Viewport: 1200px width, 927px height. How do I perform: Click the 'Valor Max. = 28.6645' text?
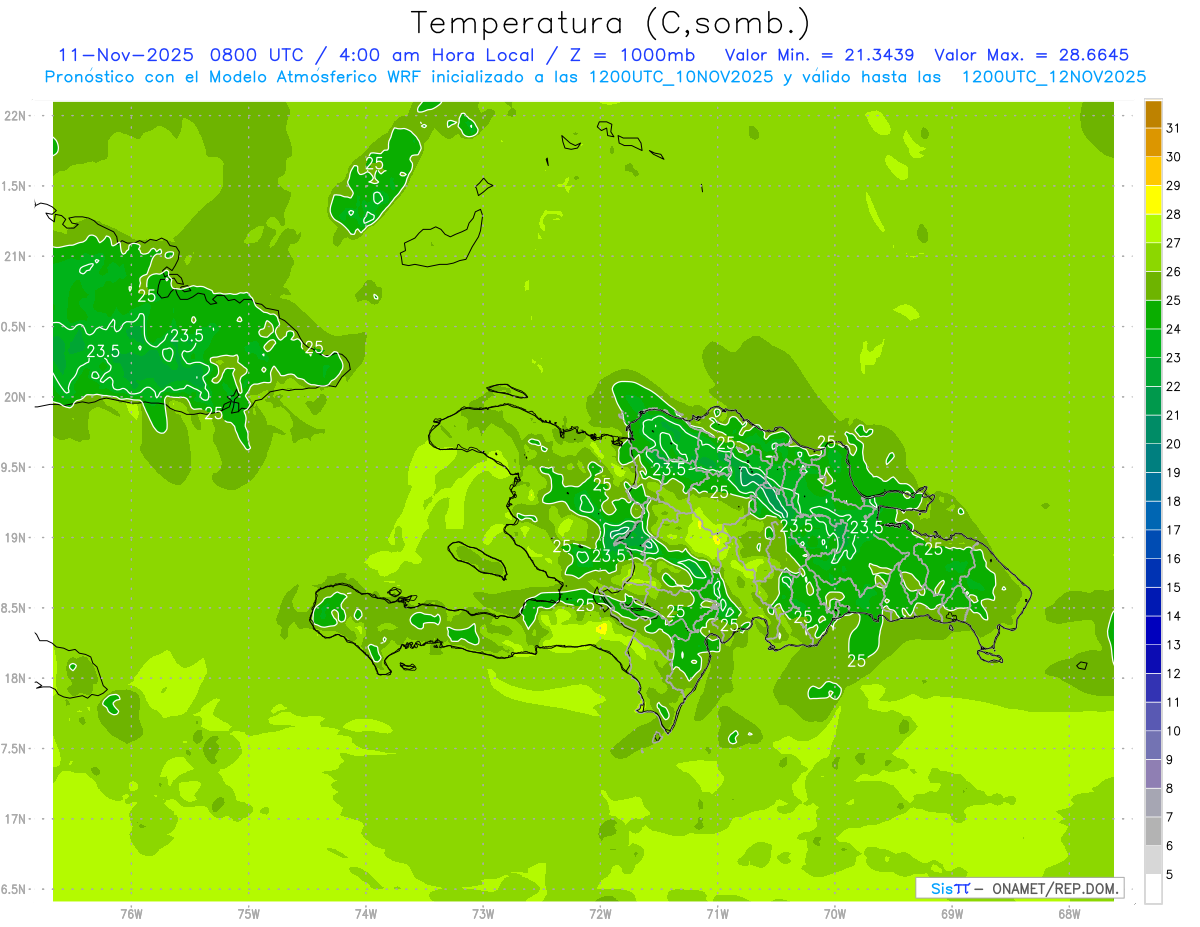point(1031,55)
